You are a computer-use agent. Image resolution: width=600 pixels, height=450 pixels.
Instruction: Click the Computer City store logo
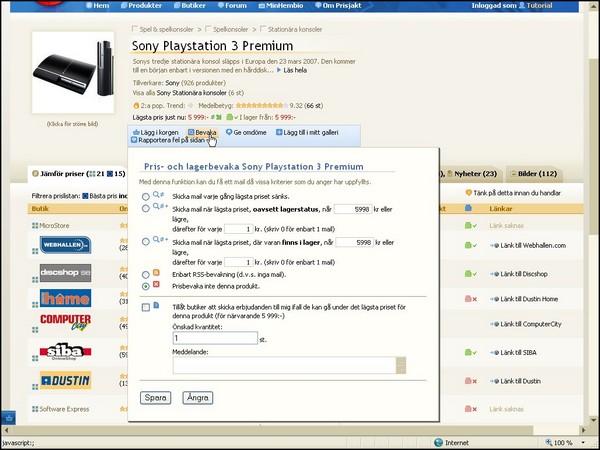tap(65, 323)
